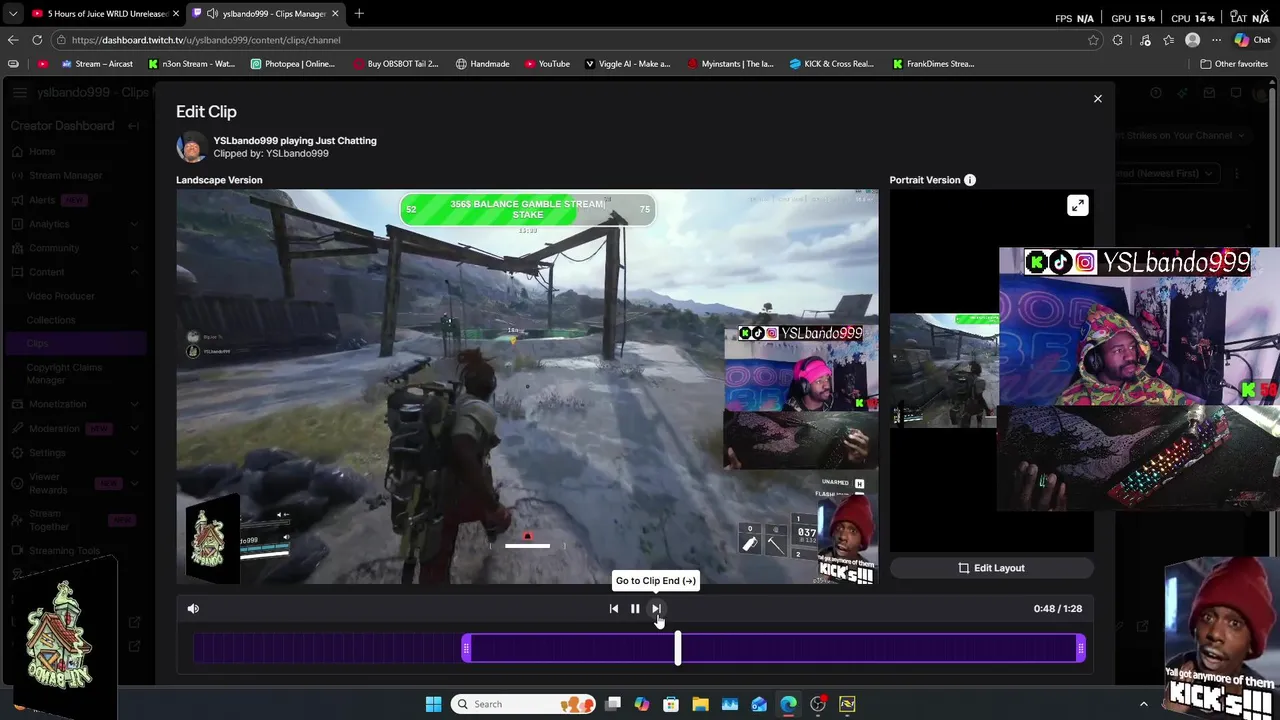Click the YSLbando999 channel avatar

click(x=191, y=147)
